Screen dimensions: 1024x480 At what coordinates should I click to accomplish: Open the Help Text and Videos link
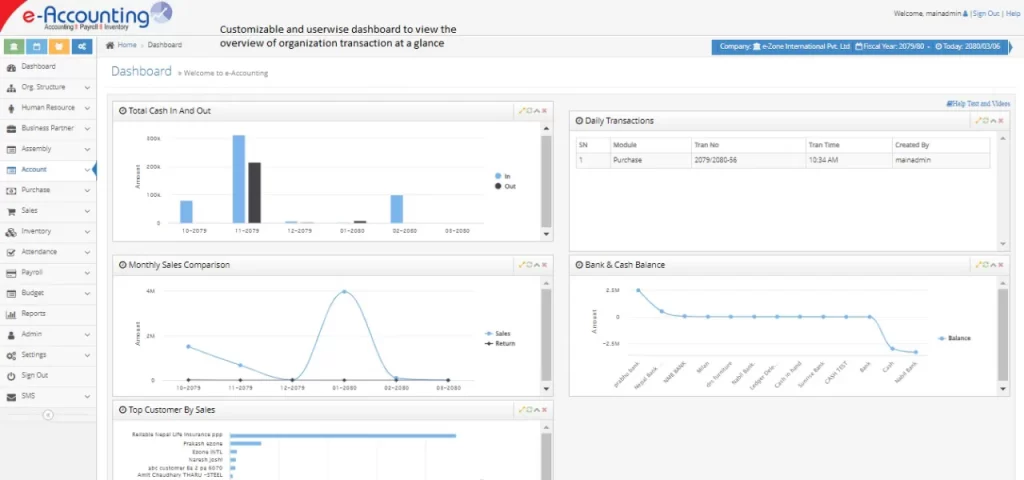click(x=978, y=103)
